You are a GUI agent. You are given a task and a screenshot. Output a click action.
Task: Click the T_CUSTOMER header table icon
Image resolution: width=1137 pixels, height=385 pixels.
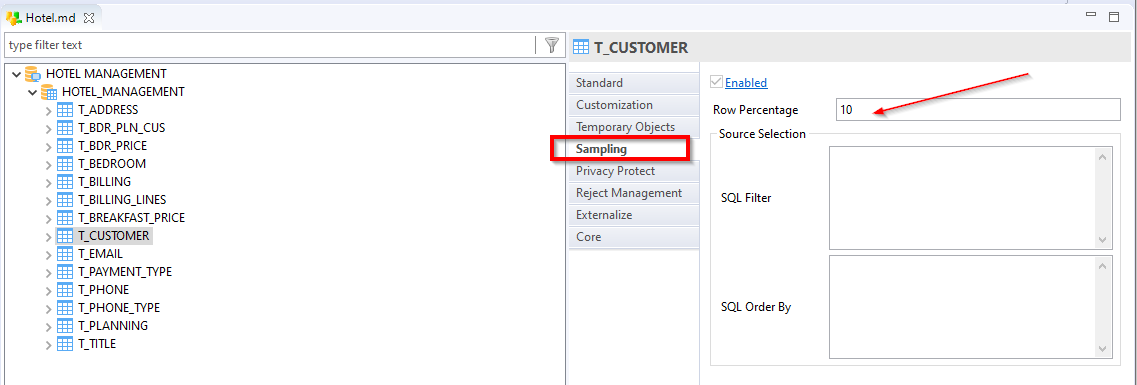pyautogui.click(x=580, y=48)
